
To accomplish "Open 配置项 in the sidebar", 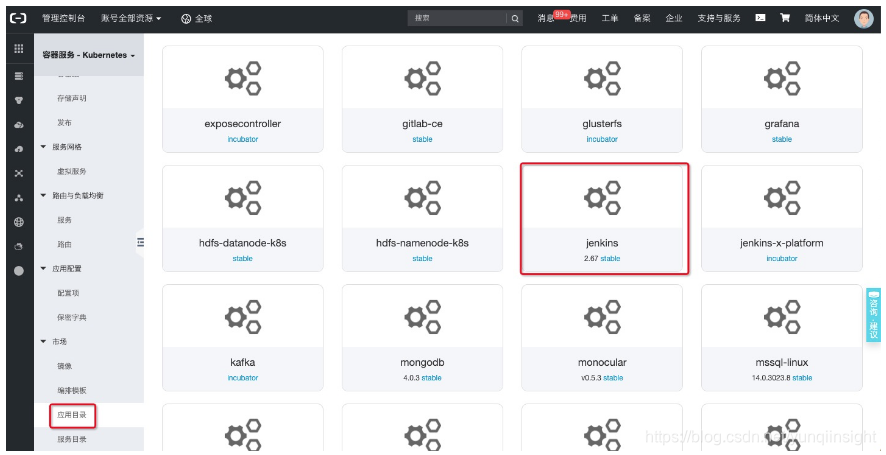I will click(x=68, y=293).
